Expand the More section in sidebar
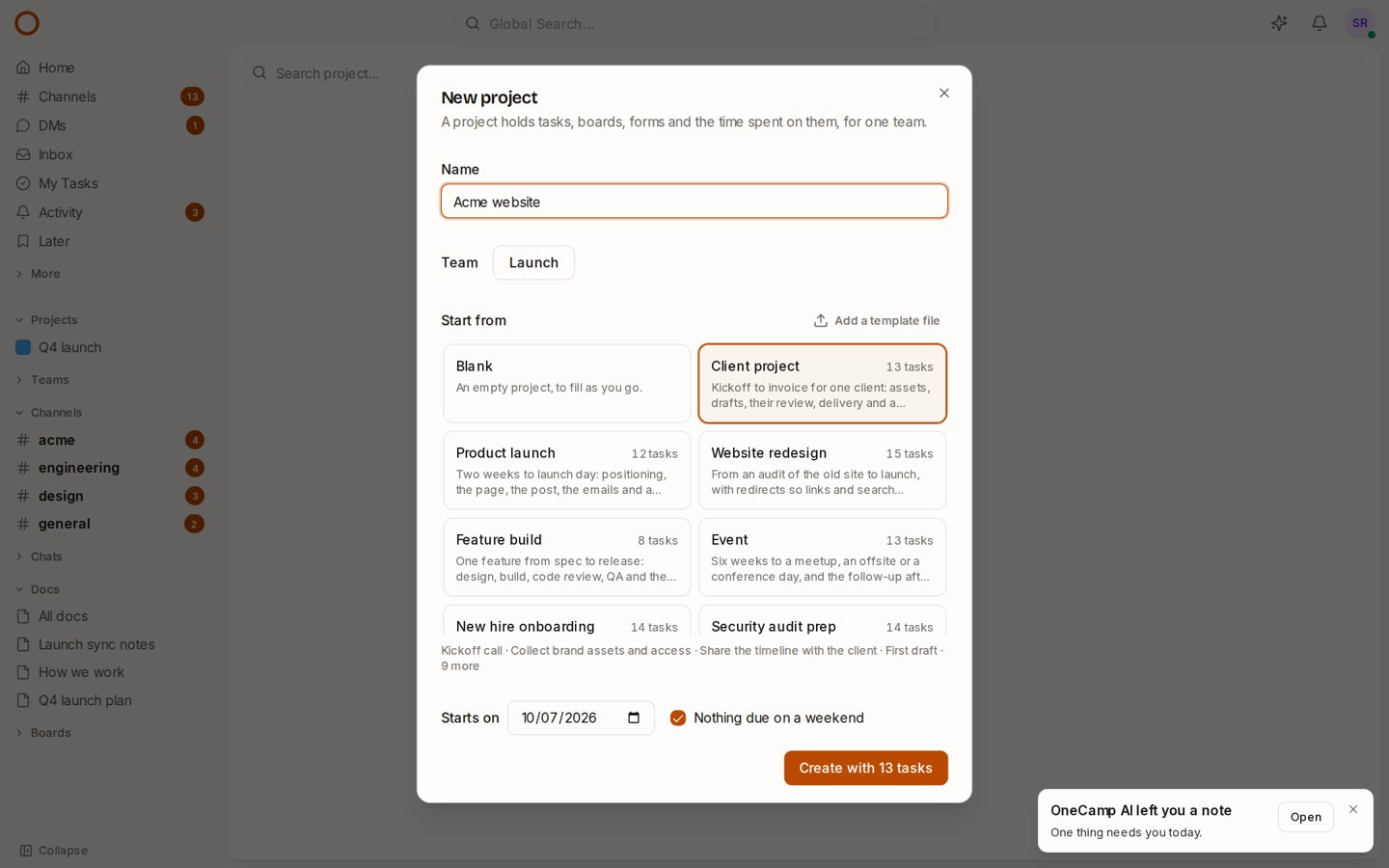The height and width of the screenshot is (868, 1389). click(x=39, y=274)
